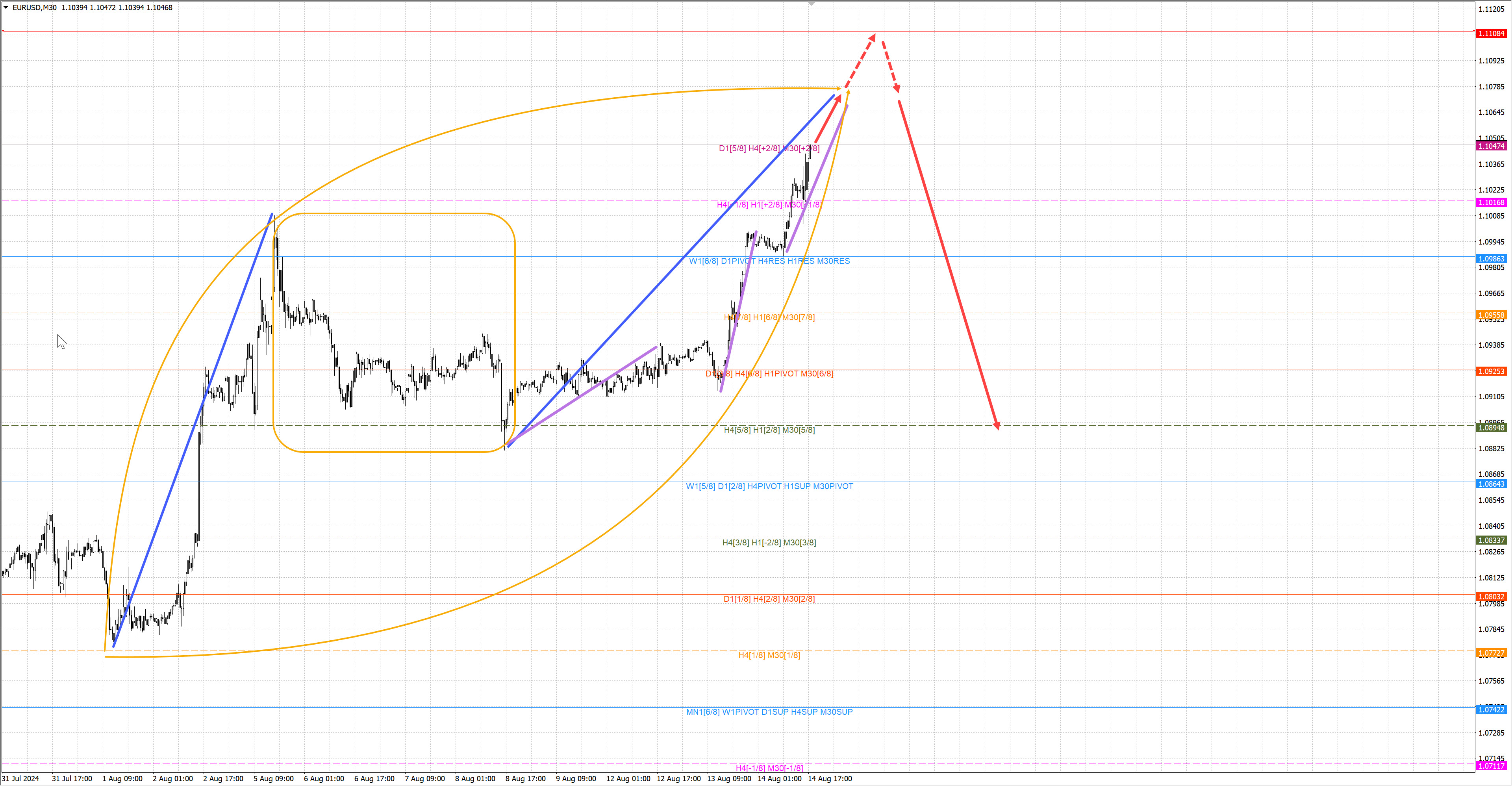Image resolution: width=1512 pixels, height=786 pixels.
Task: Click the dropdown triangle beside EURUSD,M30
Action: (6, 7)
